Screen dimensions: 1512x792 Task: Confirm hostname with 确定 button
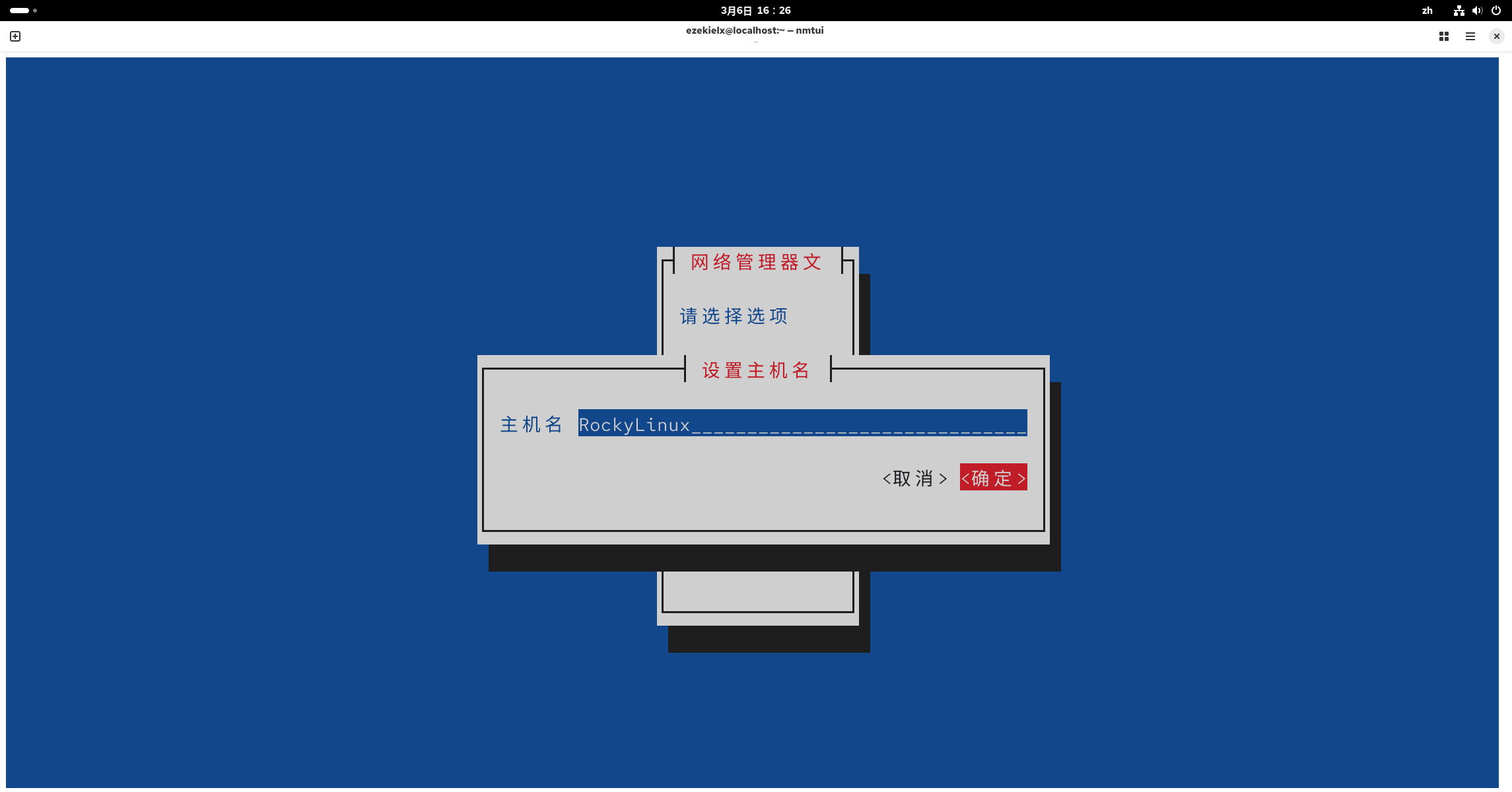pyautogui.click(x=994, y=478)
